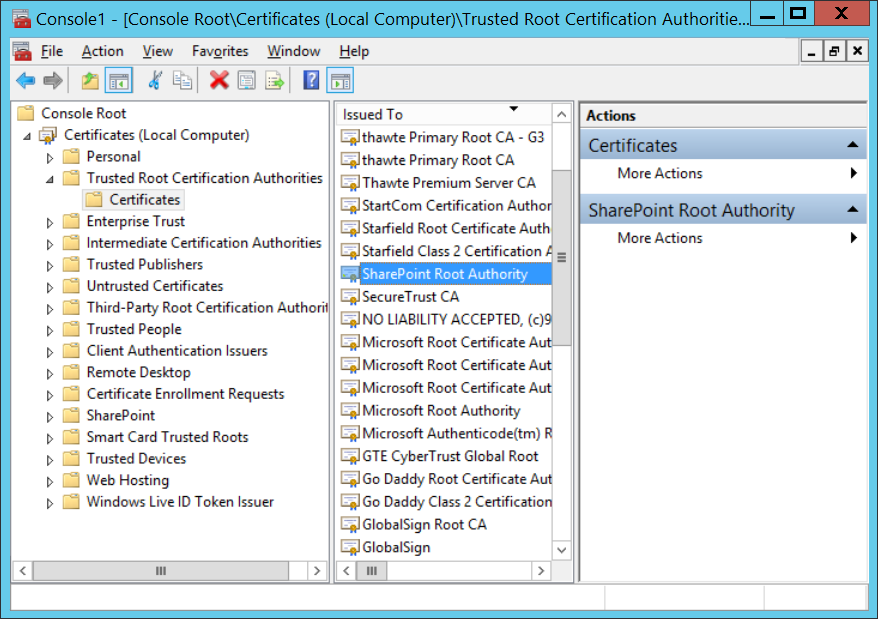Click certificate icon of StartCom Certification Authority
The height and width of the screenshot is (619, 878).
(350, 206)
